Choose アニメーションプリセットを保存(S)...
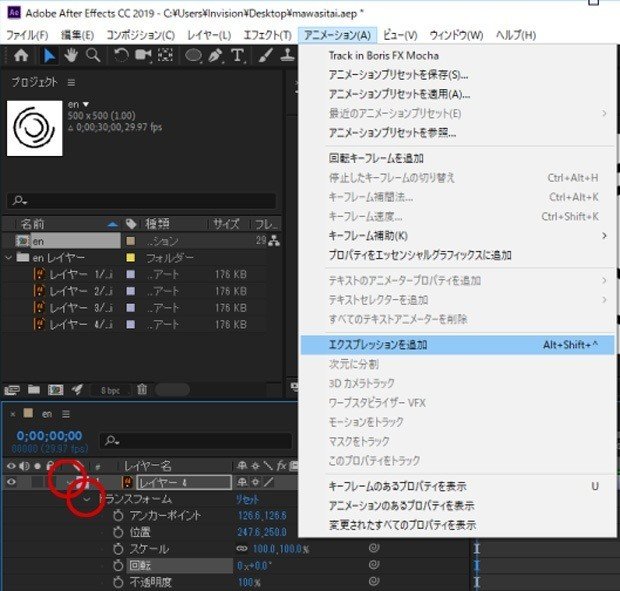 [x=457, y=75]
